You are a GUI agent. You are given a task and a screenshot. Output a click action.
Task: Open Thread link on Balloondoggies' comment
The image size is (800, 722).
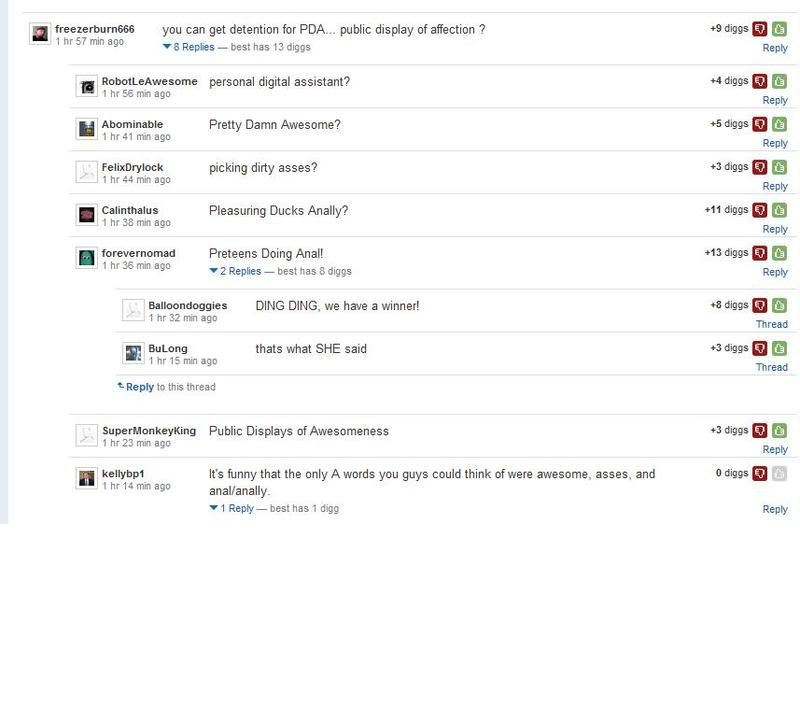[771, 324]
